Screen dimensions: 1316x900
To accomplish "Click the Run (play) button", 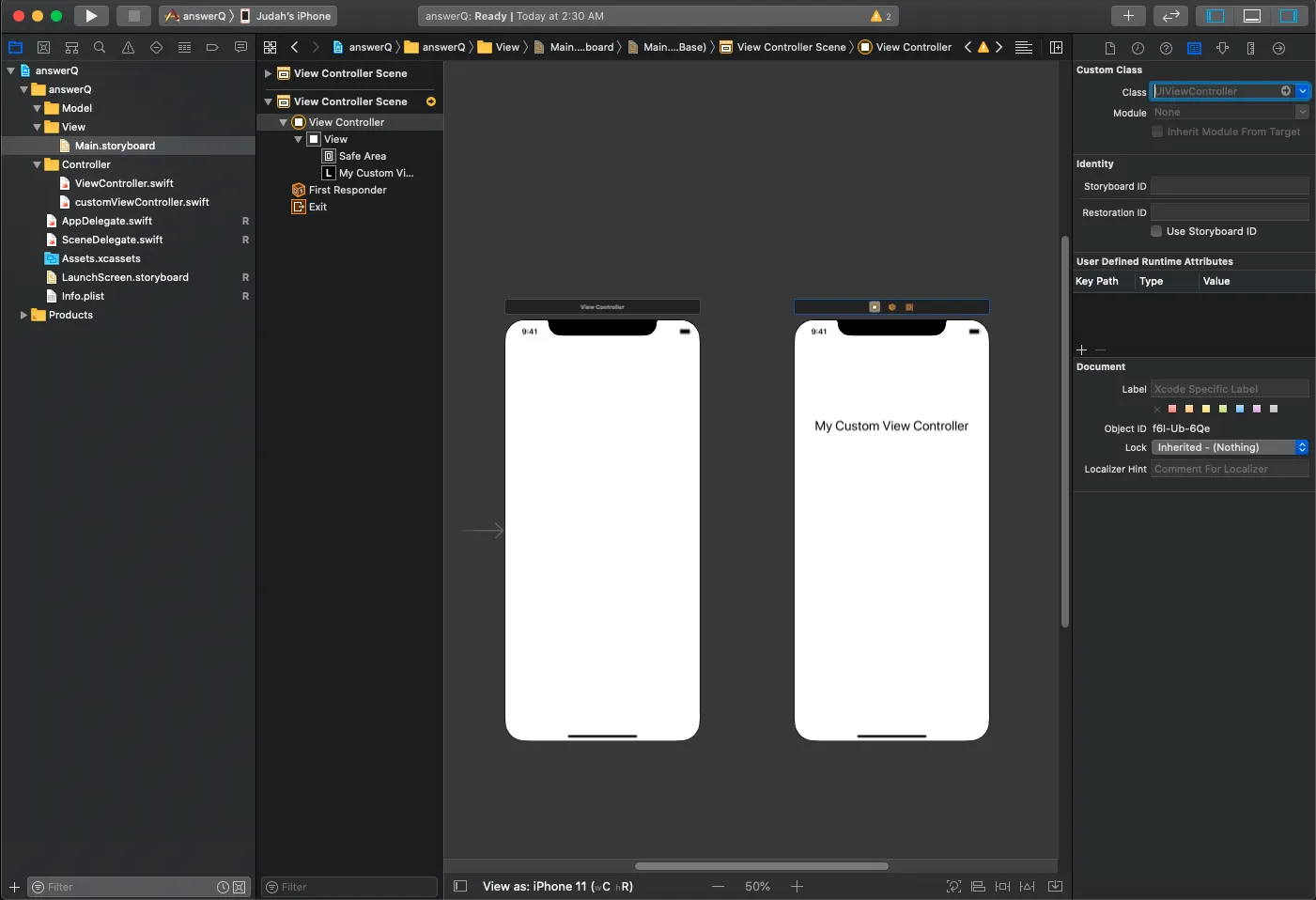I will (x=91, y=16).
